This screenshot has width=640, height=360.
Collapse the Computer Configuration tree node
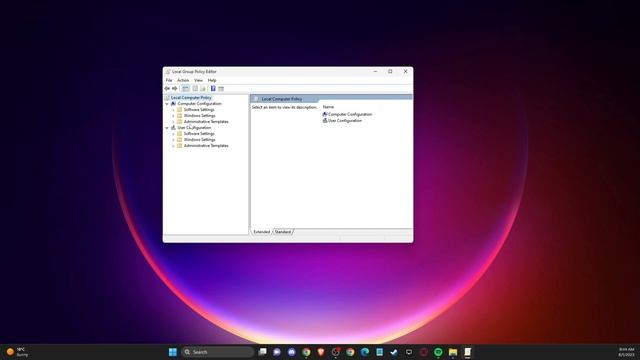point(167,104)
